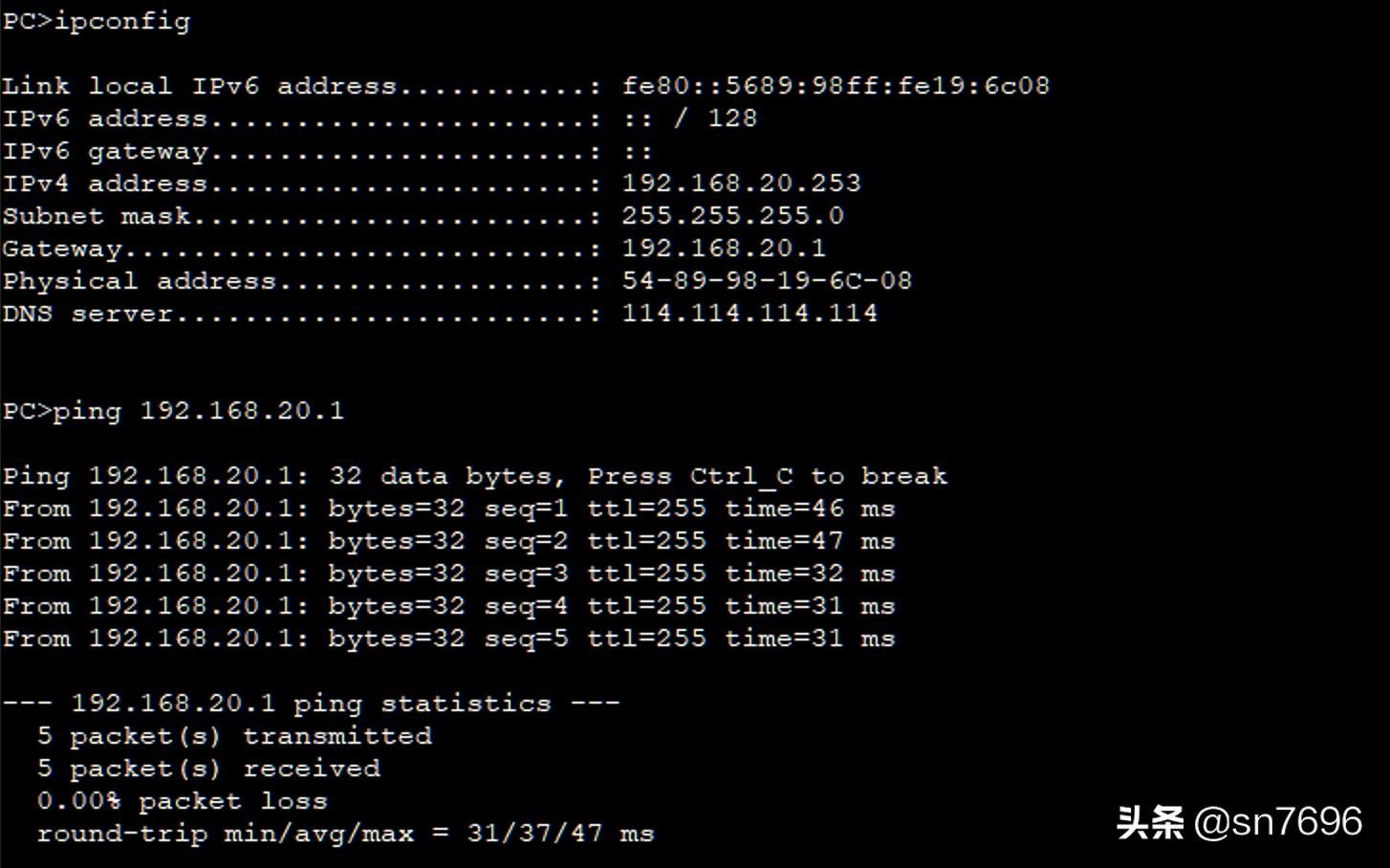Click the 'ping 192.168.20.1' command line
The height and width of the screenshot is (868, 1390).
coord(173,411)
